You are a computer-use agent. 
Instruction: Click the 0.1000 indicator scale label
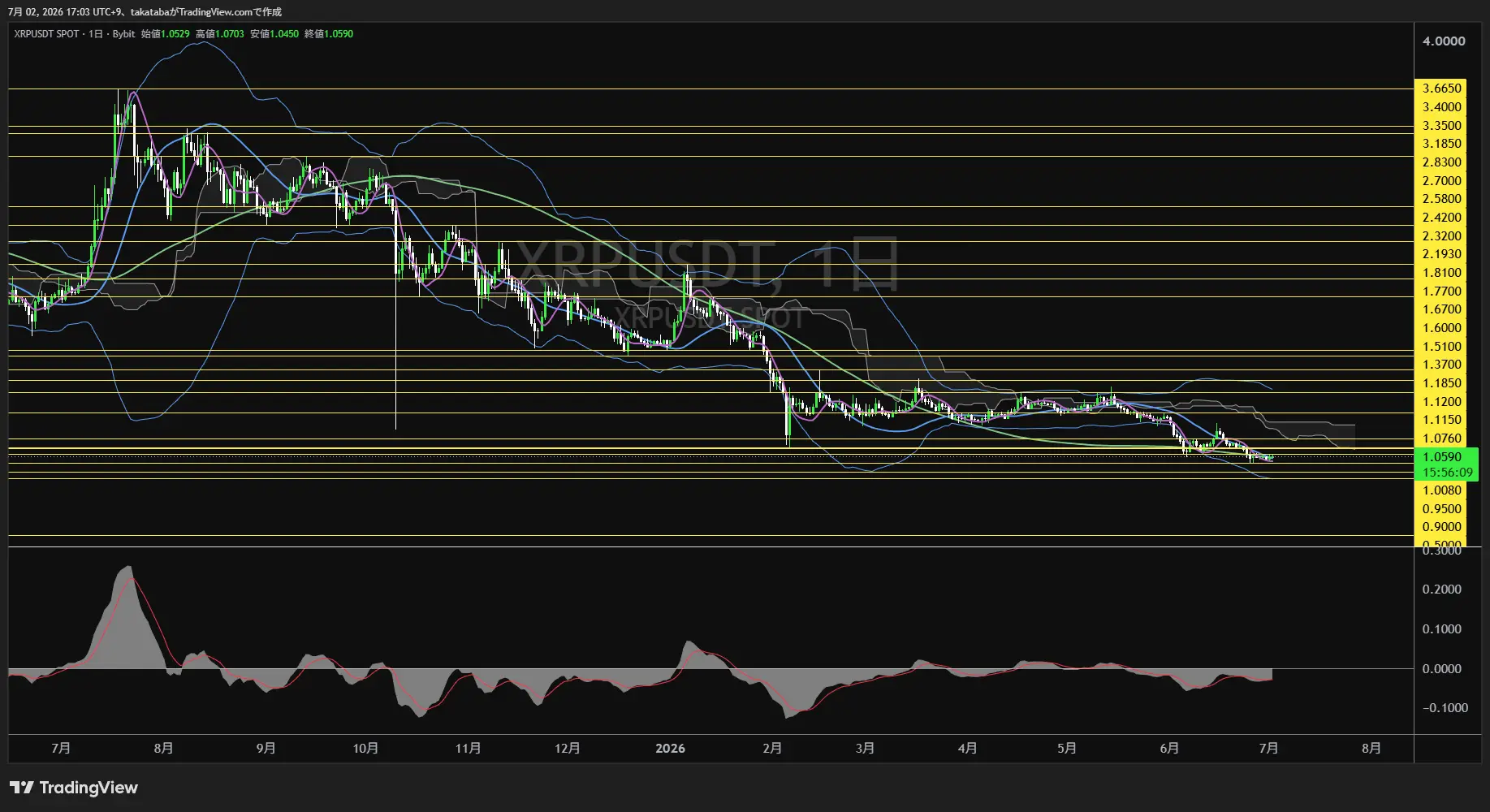point(1442,629)
